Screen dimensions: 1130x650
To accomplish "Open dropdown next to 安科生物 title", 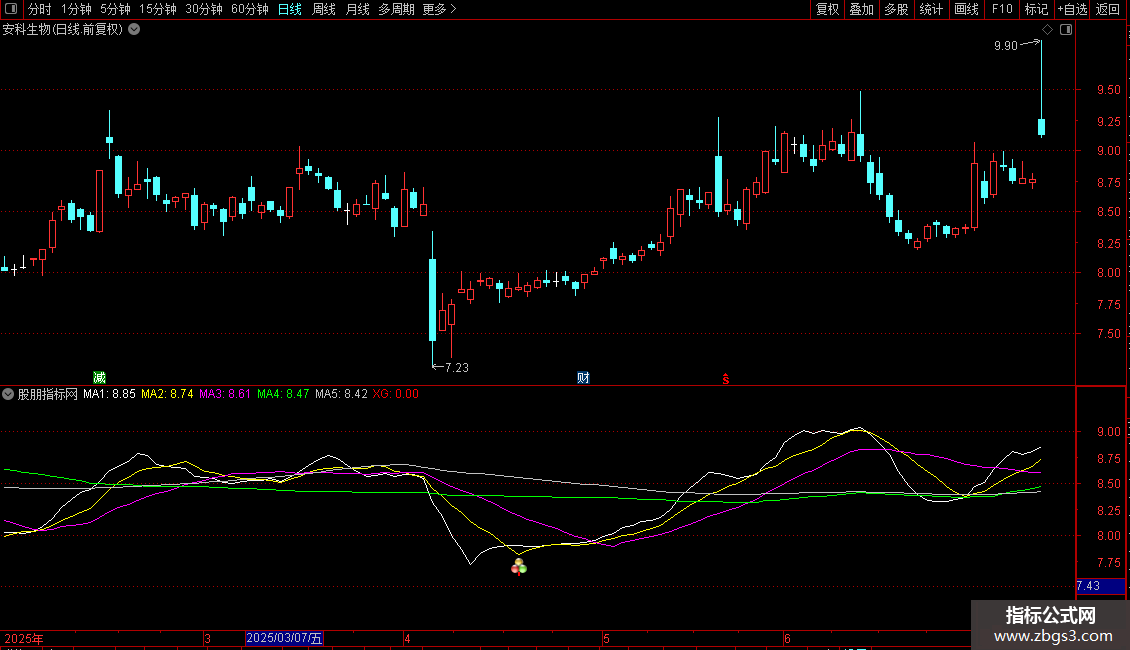I will [134, 30].
